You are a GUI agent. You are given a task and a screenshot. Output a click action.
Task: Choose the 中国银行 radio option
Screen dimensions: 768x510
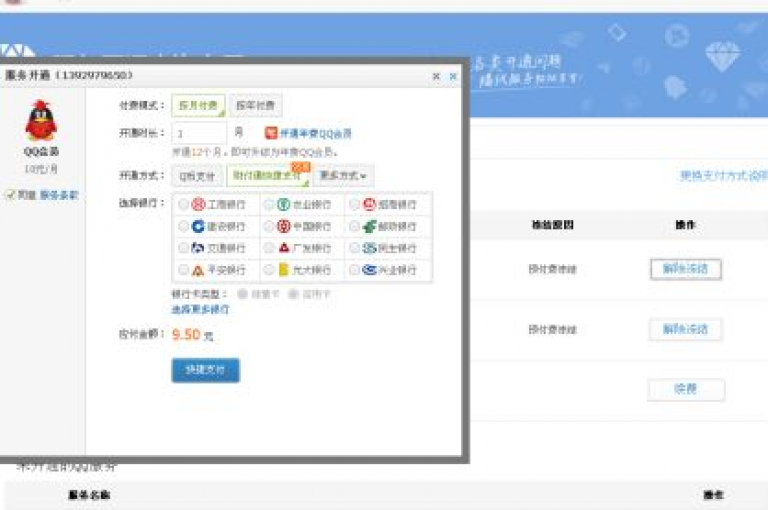tap(268, 226)
